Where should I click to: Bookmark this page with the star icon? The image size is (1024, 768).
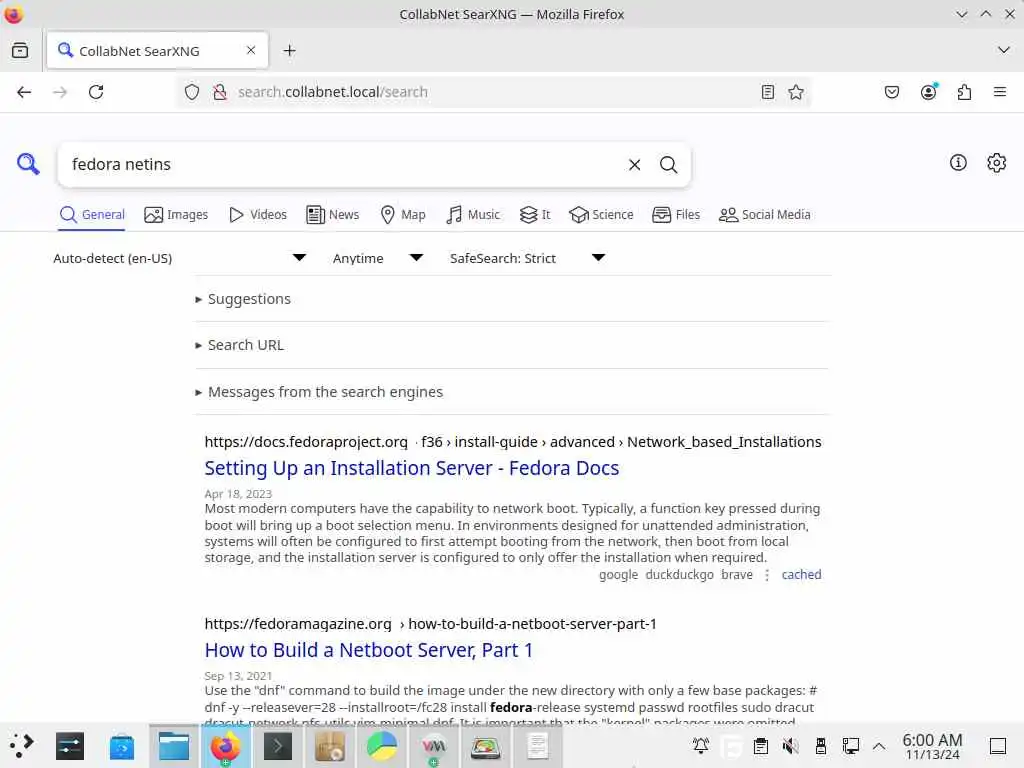(796, 92)
